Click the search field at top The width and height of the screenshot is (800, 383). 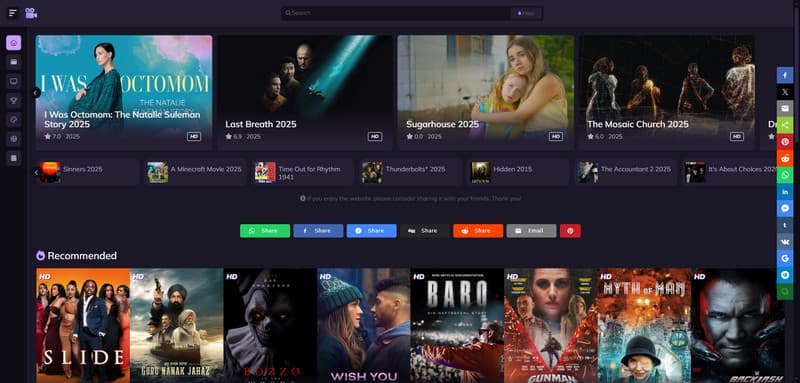[x=395, y=13]
